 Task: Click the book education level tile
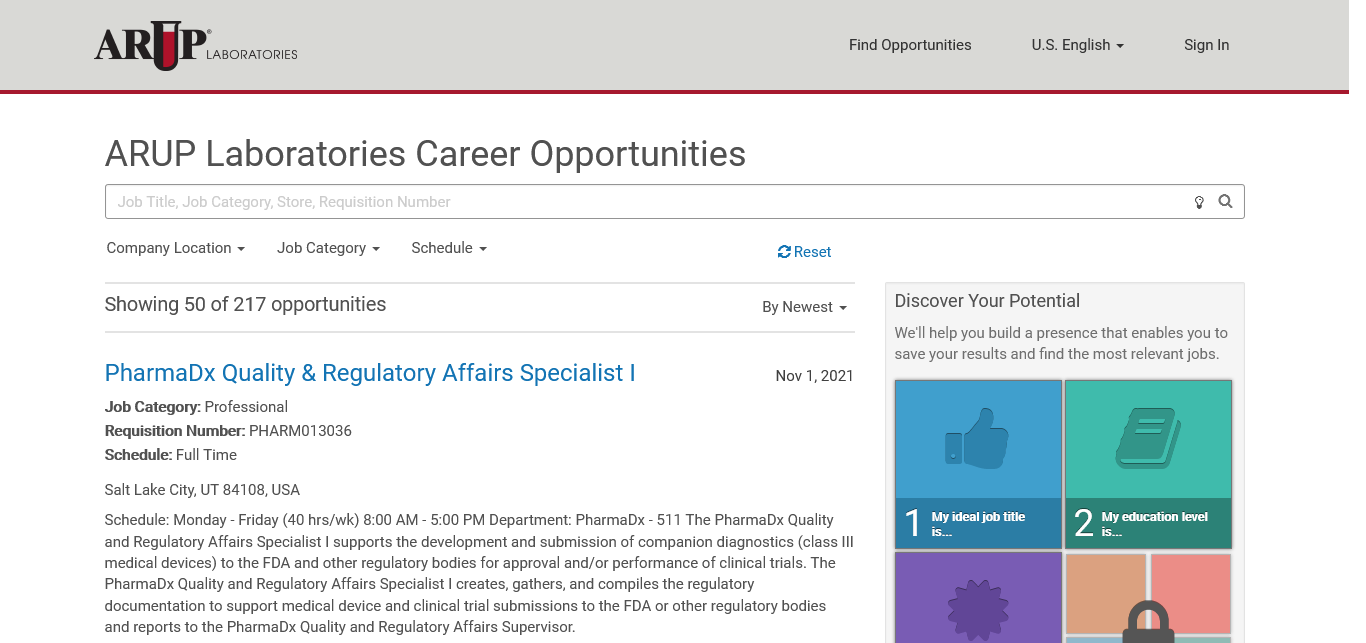point(1148,463)
